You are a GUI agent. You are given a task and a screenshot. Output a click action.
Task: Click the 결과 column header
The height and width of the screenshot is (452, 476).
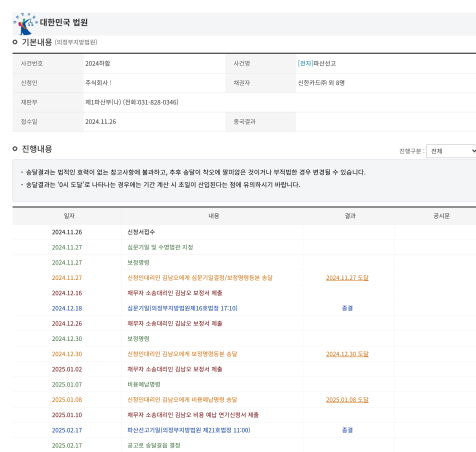(x=350, y=216)
